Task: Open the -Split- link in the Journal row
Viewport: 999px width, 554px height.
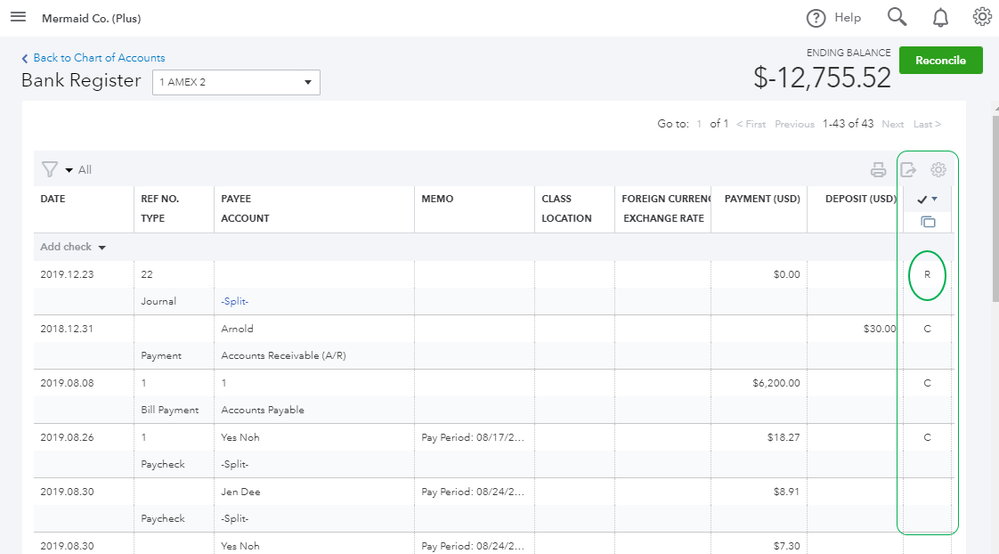Action: point(237,301)
